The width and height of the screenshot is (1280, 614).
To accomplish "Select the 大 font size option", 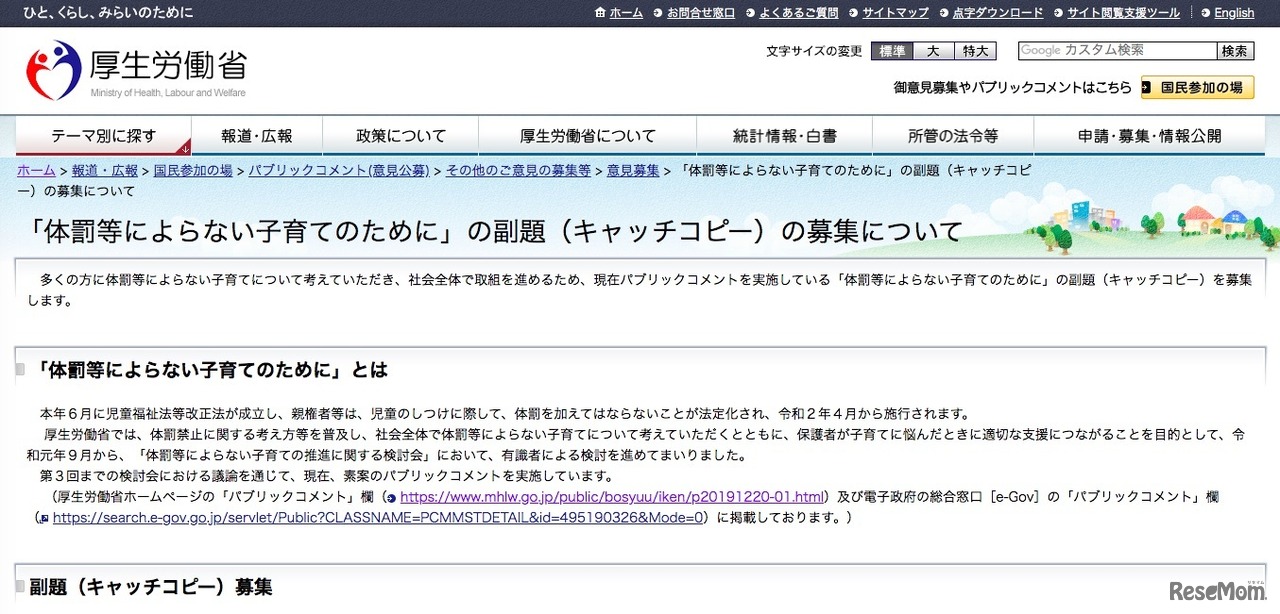I will [x=934, y=51].
